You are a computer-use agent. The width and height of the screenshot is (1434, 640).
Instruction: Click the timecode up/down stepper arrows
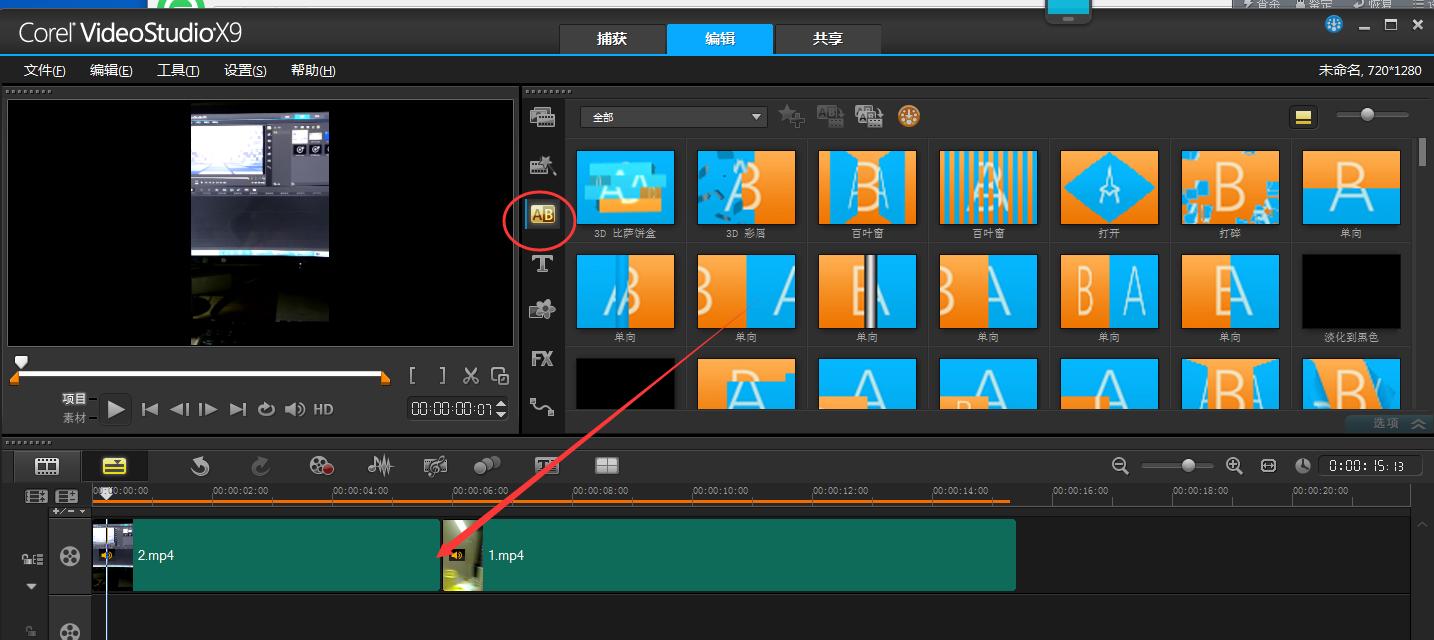click(501, 408)
